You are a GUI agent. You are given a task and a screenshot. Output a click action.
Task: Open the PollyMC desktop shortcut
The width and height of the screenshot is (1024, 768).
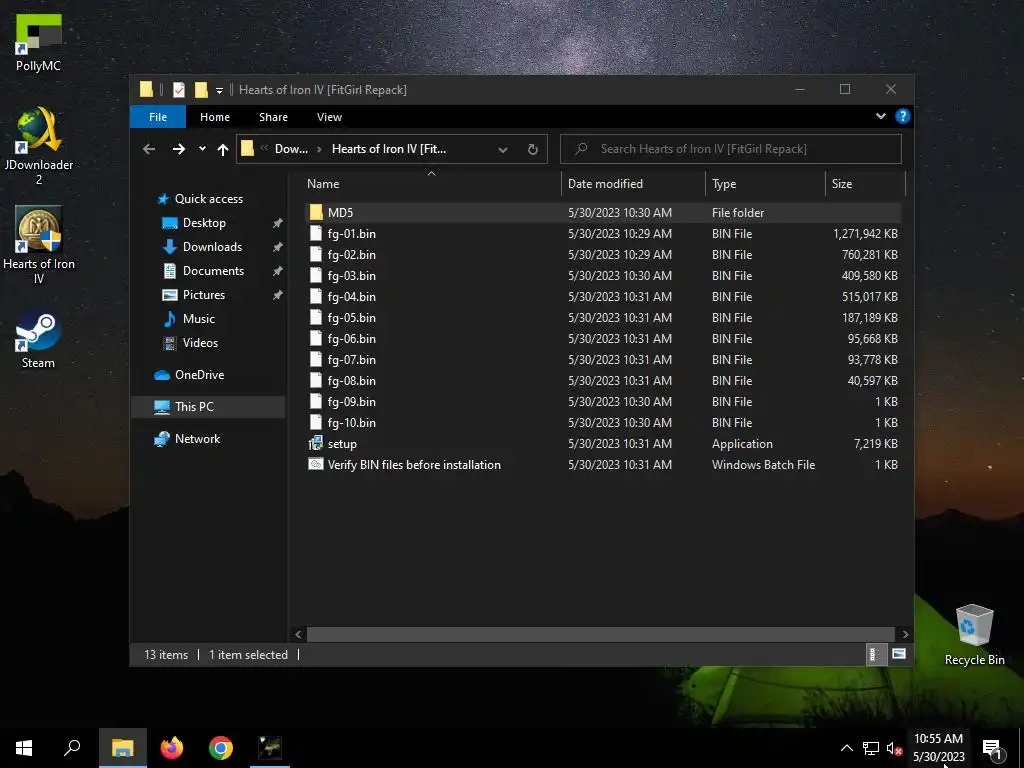[x=38, y=42]
